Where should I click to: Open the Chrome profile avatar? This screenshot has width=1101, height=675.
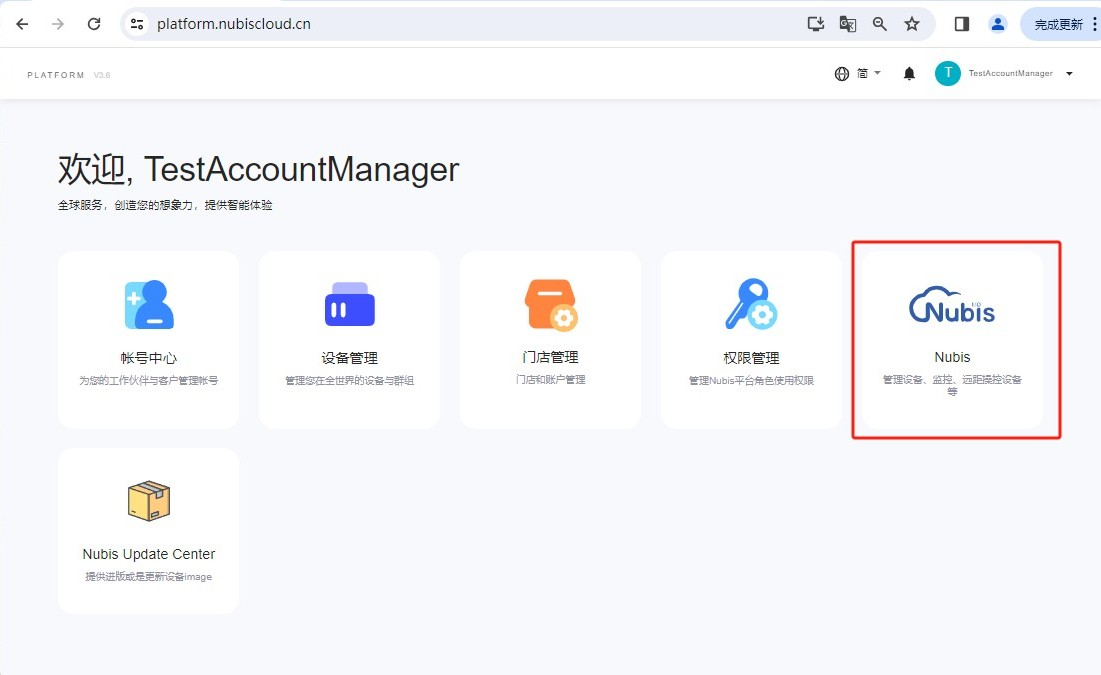coord(997,24)
